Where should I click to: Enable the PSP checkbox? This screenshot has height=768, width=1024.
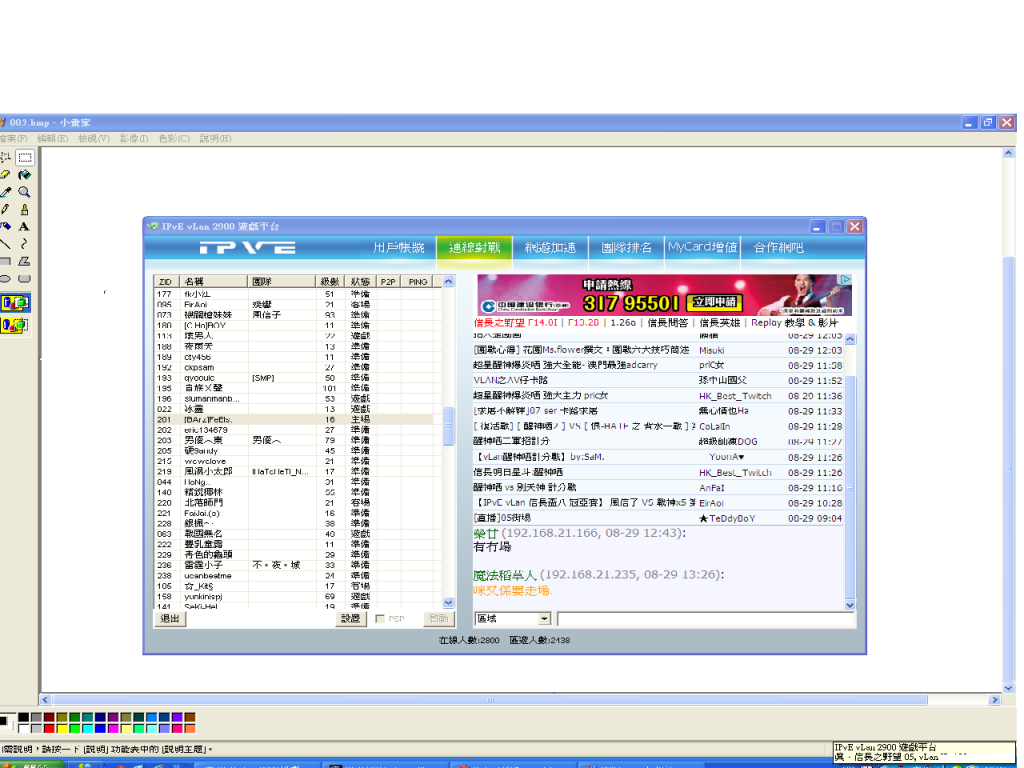(379, 619)
